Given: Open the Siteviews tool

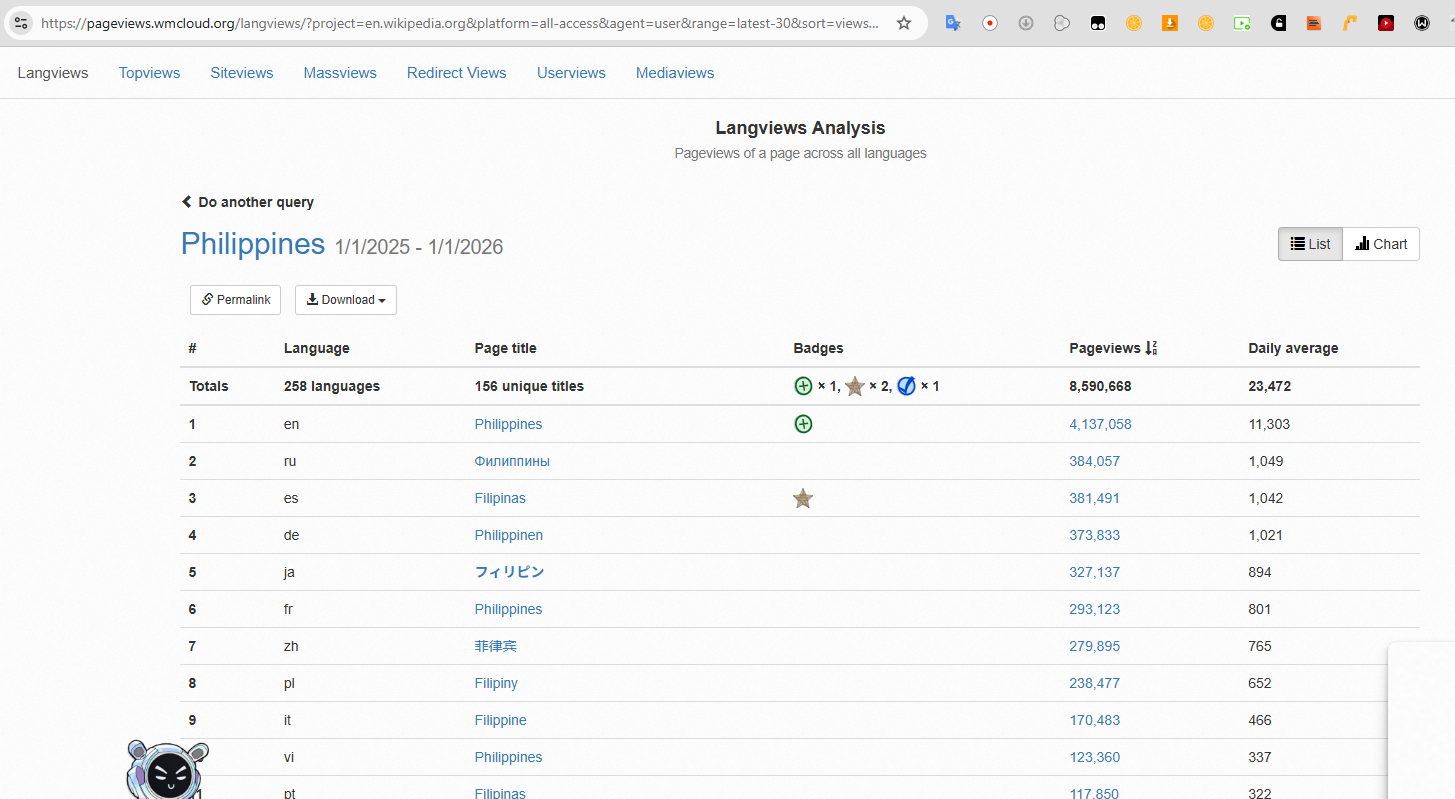Looking at the screenshot, I should click(x=242, y=73).
